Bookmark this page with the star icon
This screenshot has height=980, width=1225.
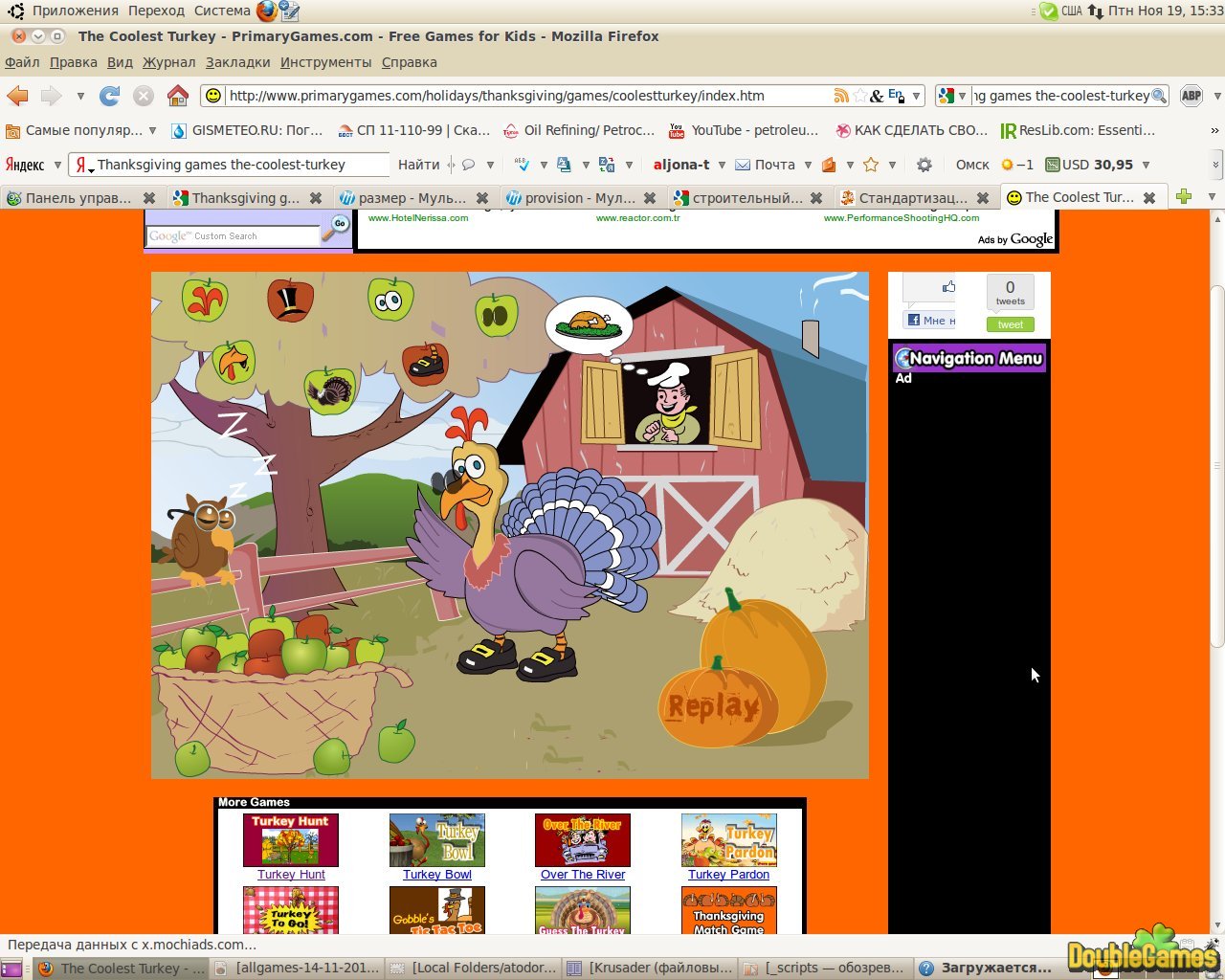tap(860, 96)
